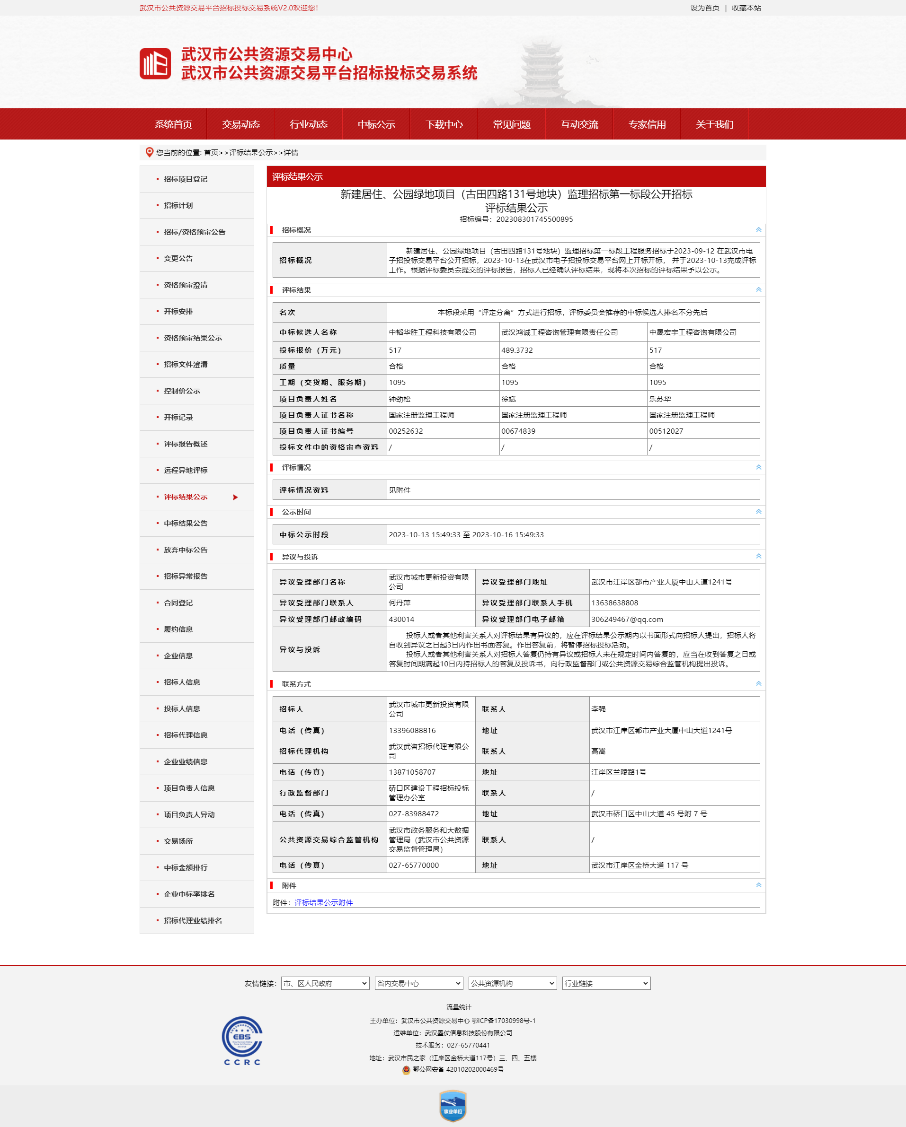Collapse the 招标概况 section using its chevron
This screenshot has width=906, height=1127.
[758, 230]
